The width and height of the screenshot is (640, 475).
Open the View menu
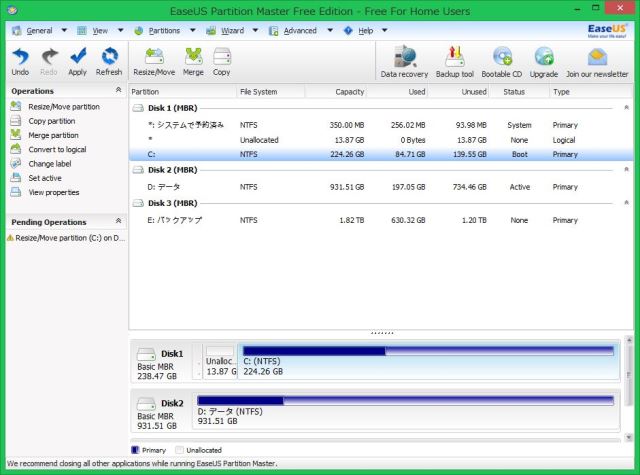point(100,31)
